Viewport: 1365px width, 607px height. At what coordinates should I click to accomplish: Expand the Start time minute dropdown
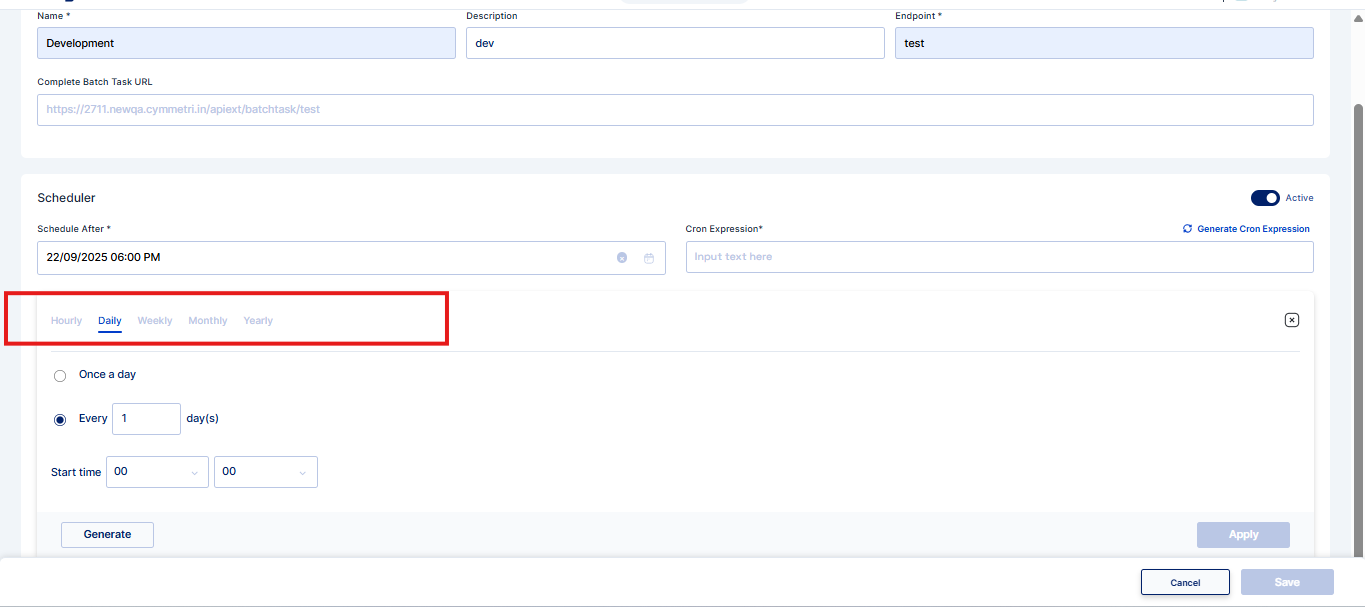[x=265, y=472]
